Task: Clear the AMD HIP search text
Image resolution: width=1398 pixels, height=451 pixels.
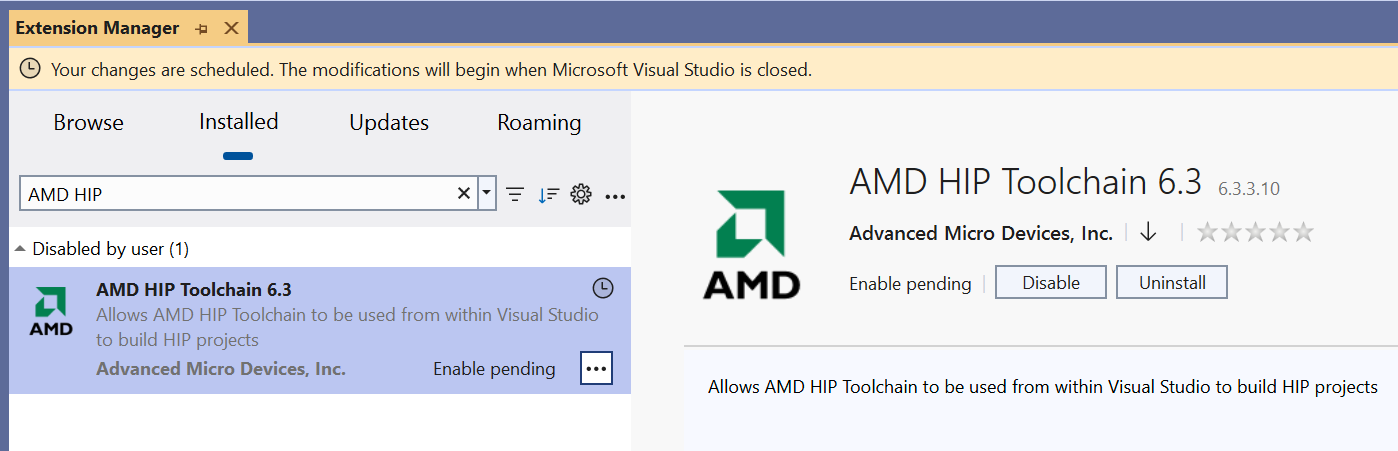Action: coord(464,194)
